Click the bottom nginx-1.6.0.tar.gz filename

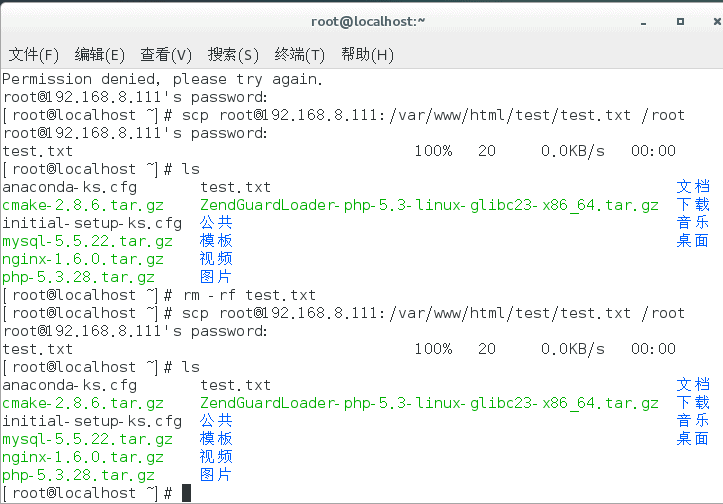click(83, 457)
